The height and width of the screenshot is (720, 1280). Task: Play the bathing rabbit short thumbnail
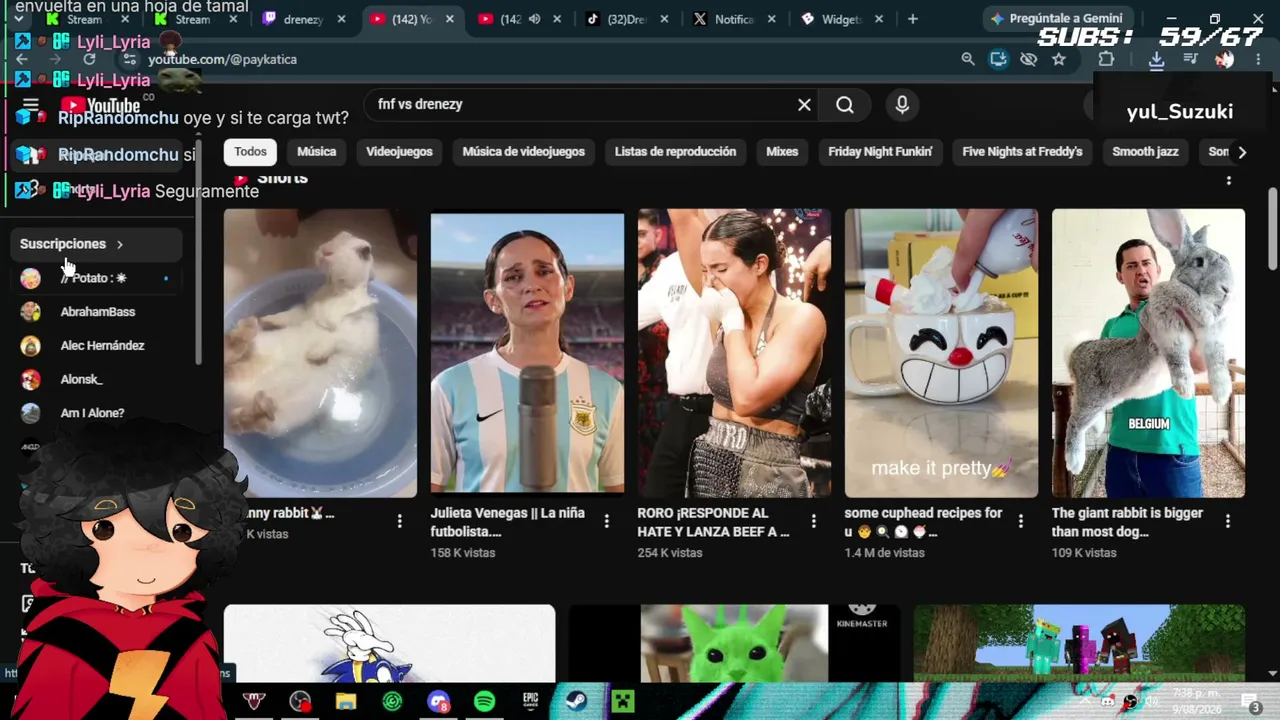[320, 353]
